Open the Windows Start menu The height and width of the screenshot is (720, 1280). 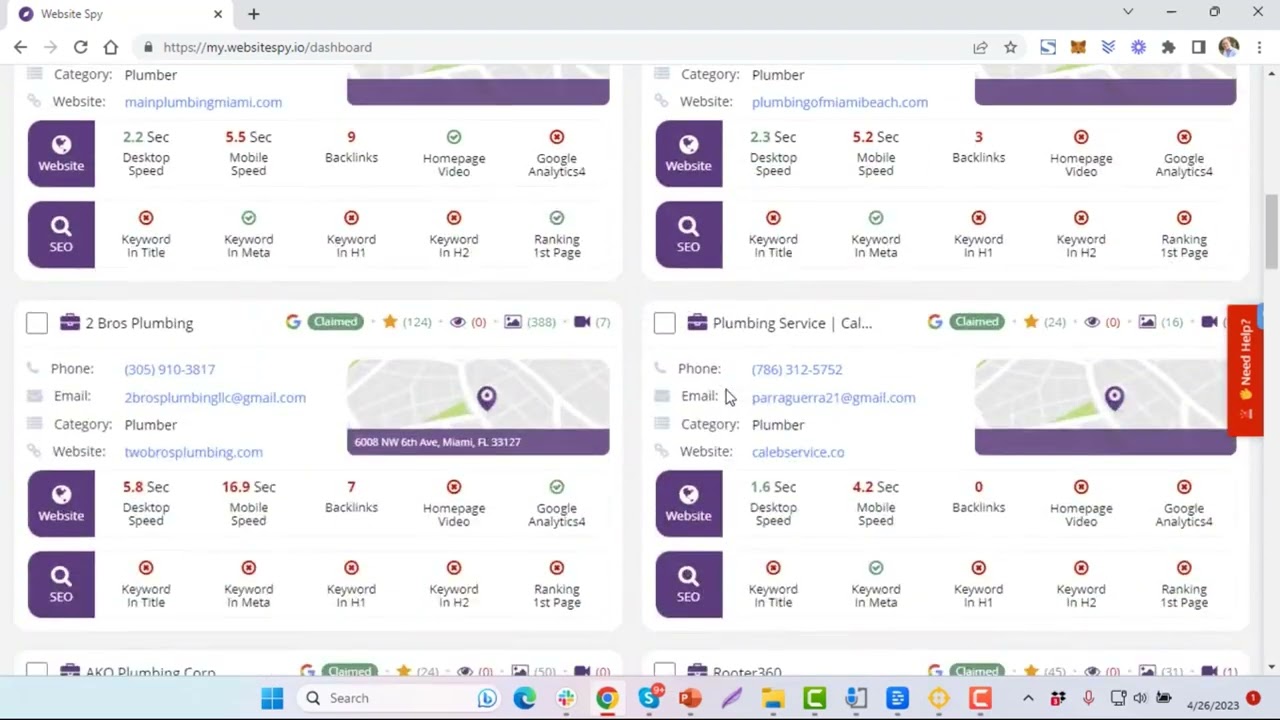(x=272, y=698)
